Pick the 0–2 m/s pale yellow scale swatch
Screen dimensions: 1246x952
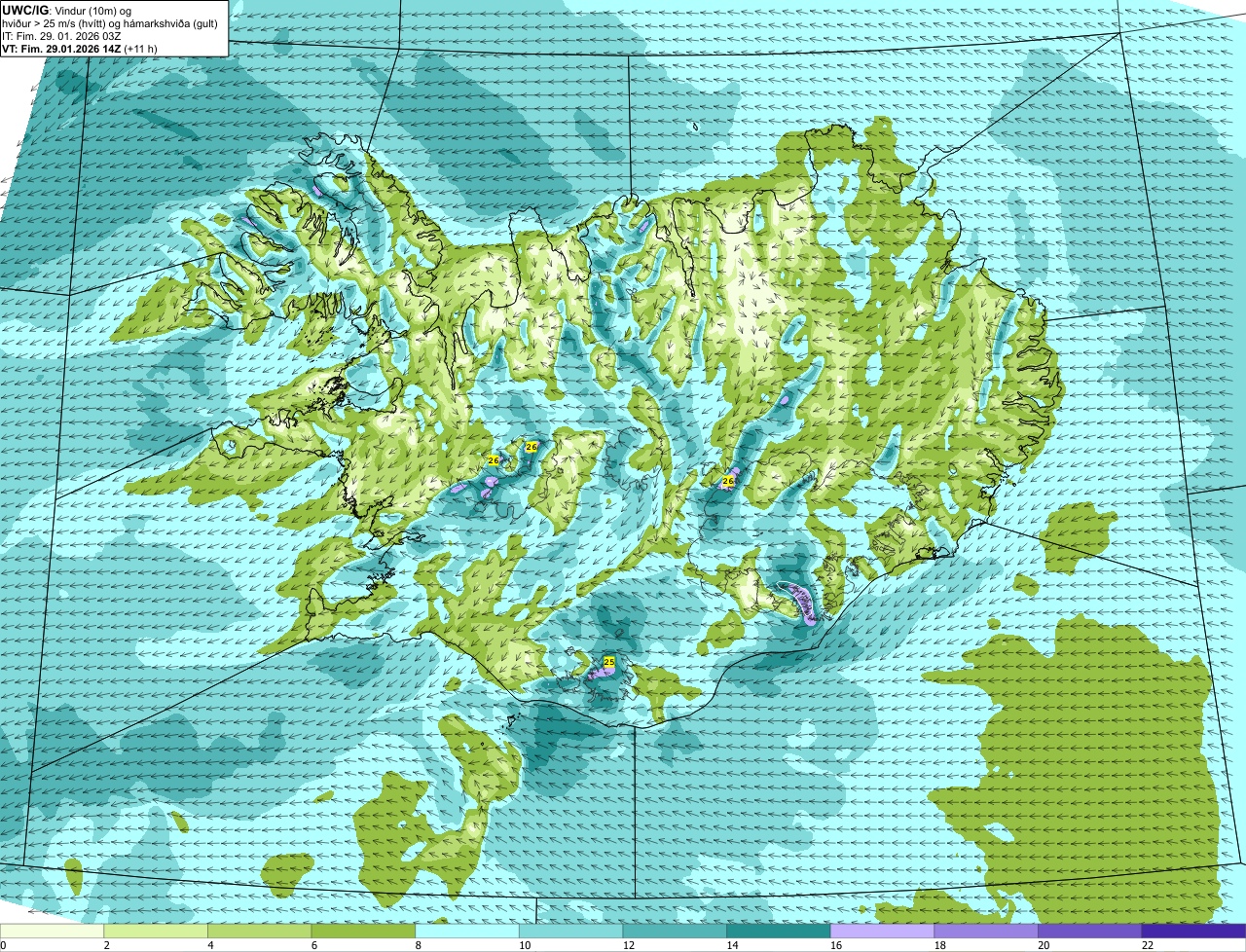tap(52, 931)
